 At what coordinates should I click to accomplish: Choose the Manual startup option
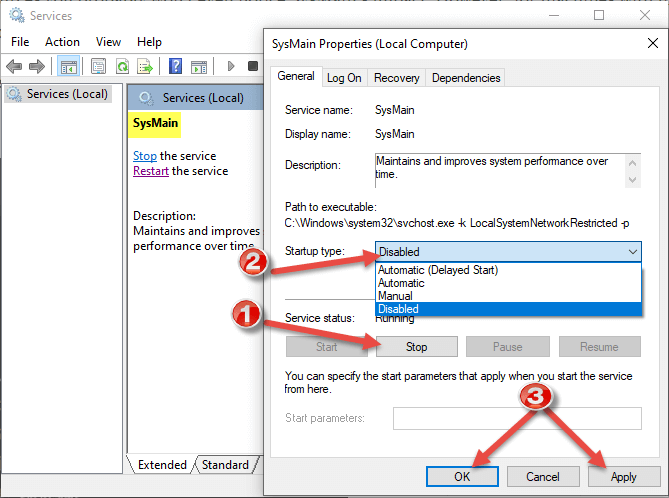pos(508,296)
